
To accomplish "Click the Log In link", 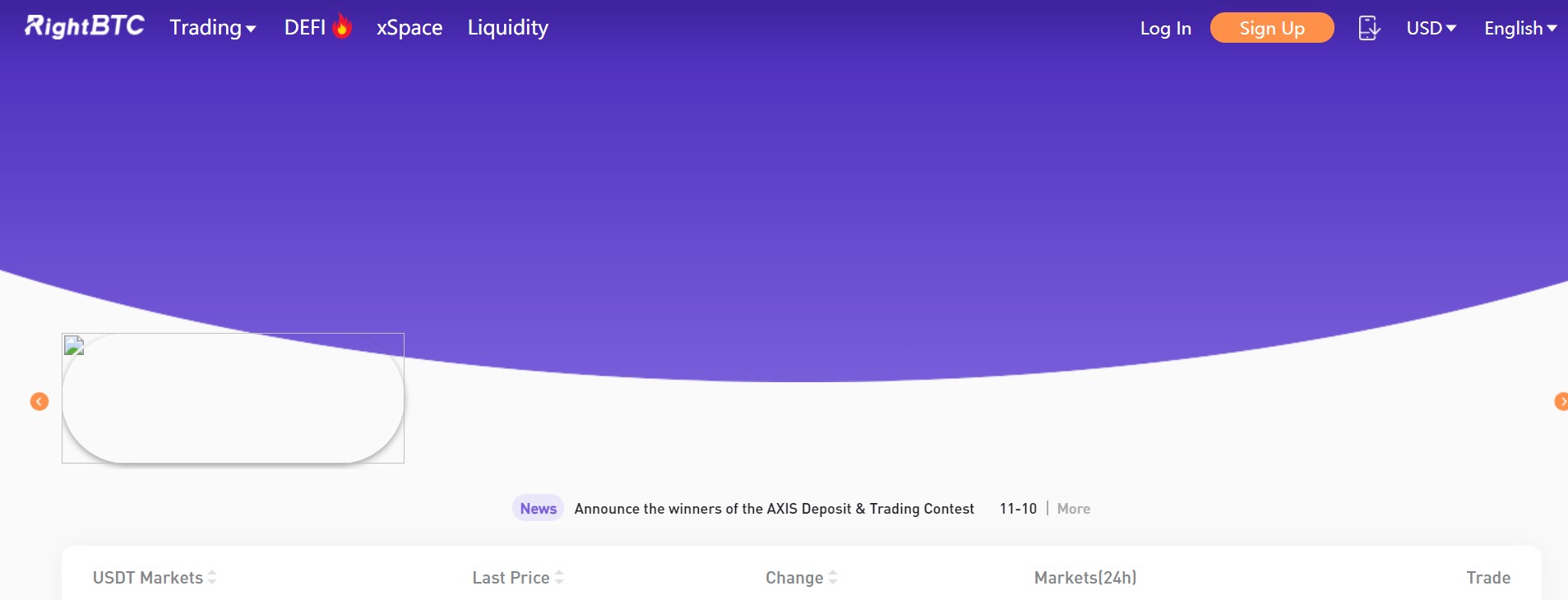I will 1164,28.
